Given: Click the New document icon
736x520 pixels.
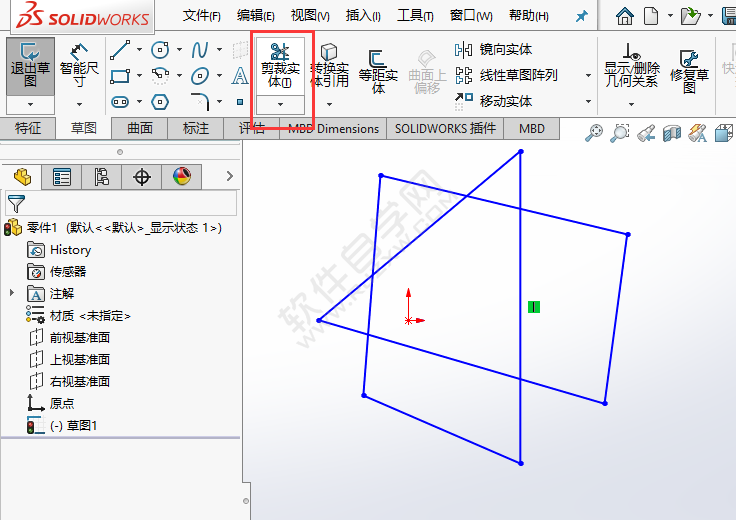Looking at the screenshot, I should pyautogui.click(x=651, y=16).
